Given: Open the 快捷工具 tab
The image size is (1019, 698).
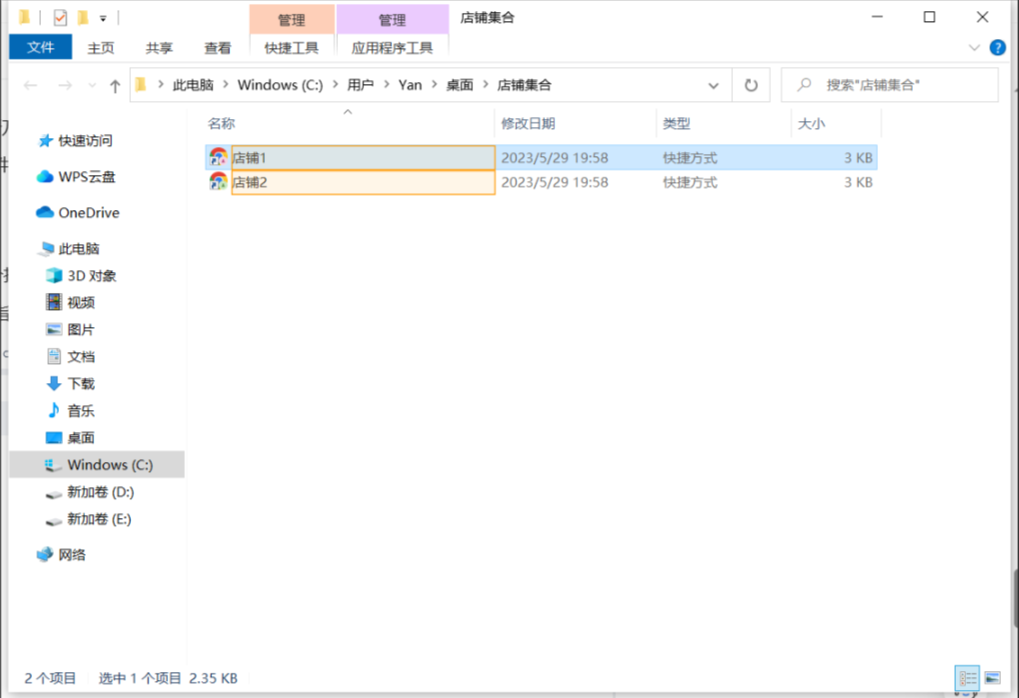Looking at the screenshot, I should 291,48.
